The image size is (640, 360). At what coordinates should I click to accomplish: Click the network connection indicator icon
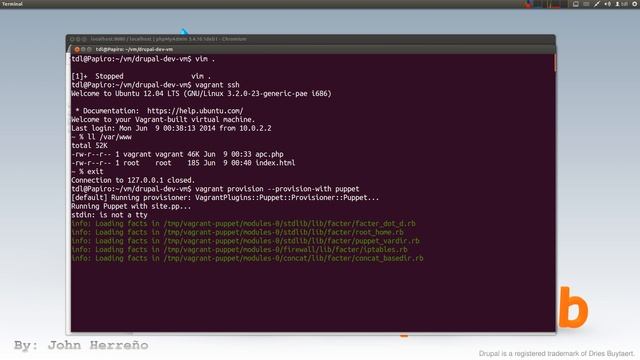597,4
